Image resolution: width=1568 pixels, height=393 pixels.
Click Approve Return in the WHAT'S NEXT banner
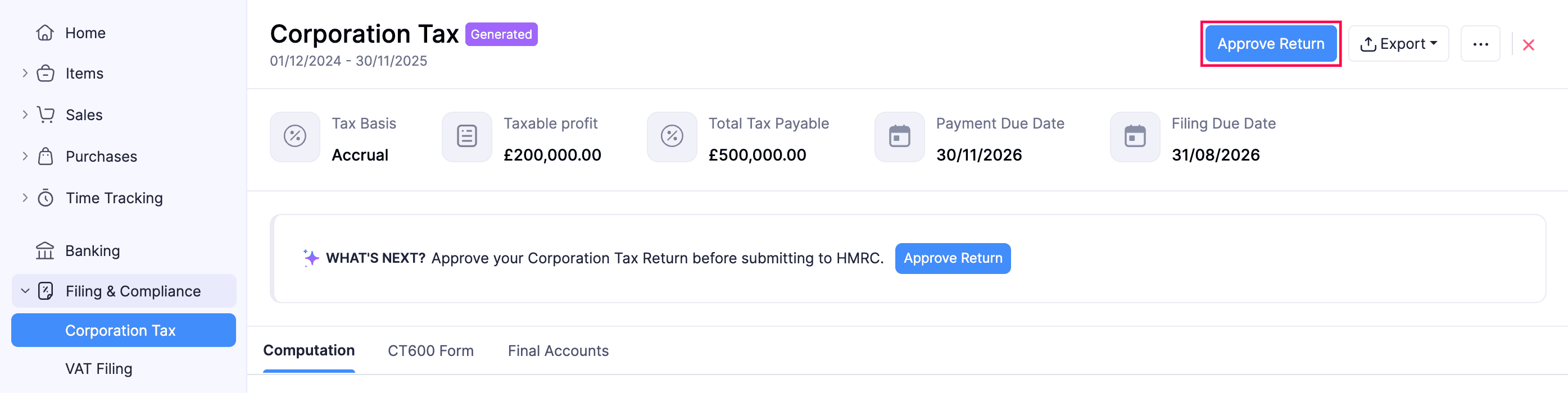[x=953, y=258]
